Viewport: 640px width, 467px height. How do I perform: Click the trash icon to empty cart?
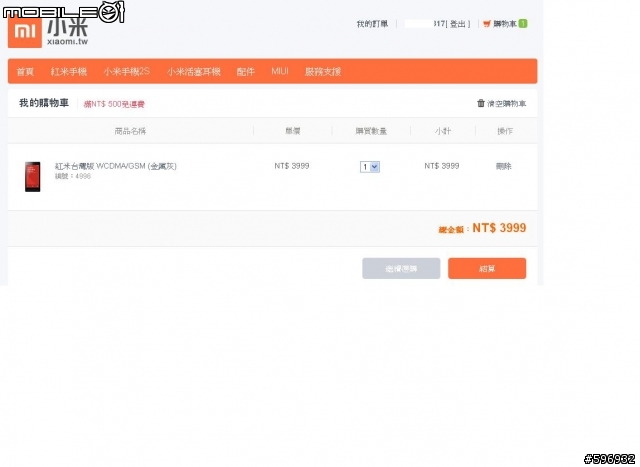pos(481,103)
